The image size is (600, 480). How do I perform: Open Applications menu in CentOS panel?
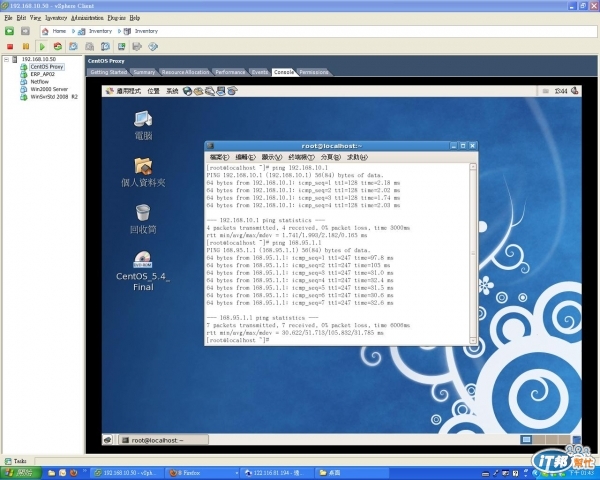[129, 91]
